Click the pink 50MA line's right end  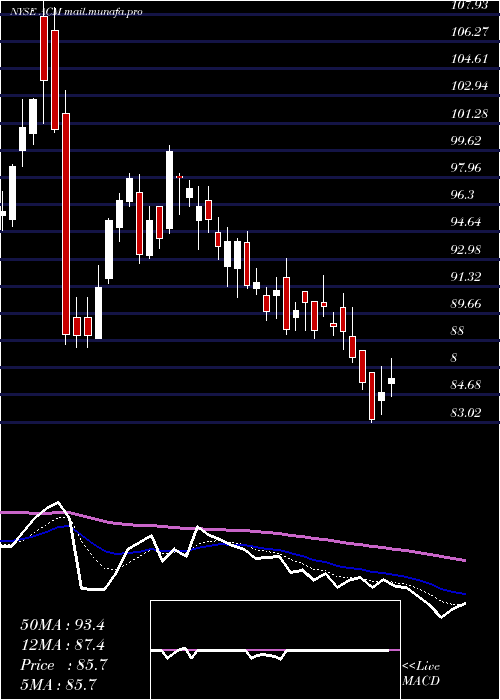point(464,560)
